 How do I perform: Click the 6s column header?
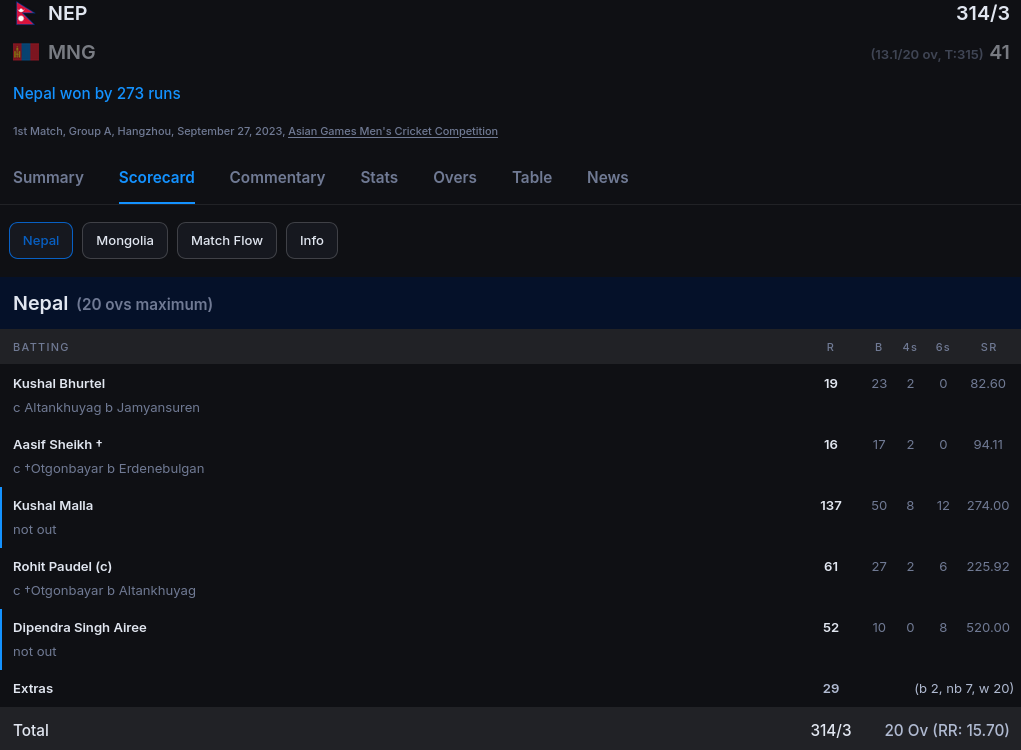pos(943,347)
